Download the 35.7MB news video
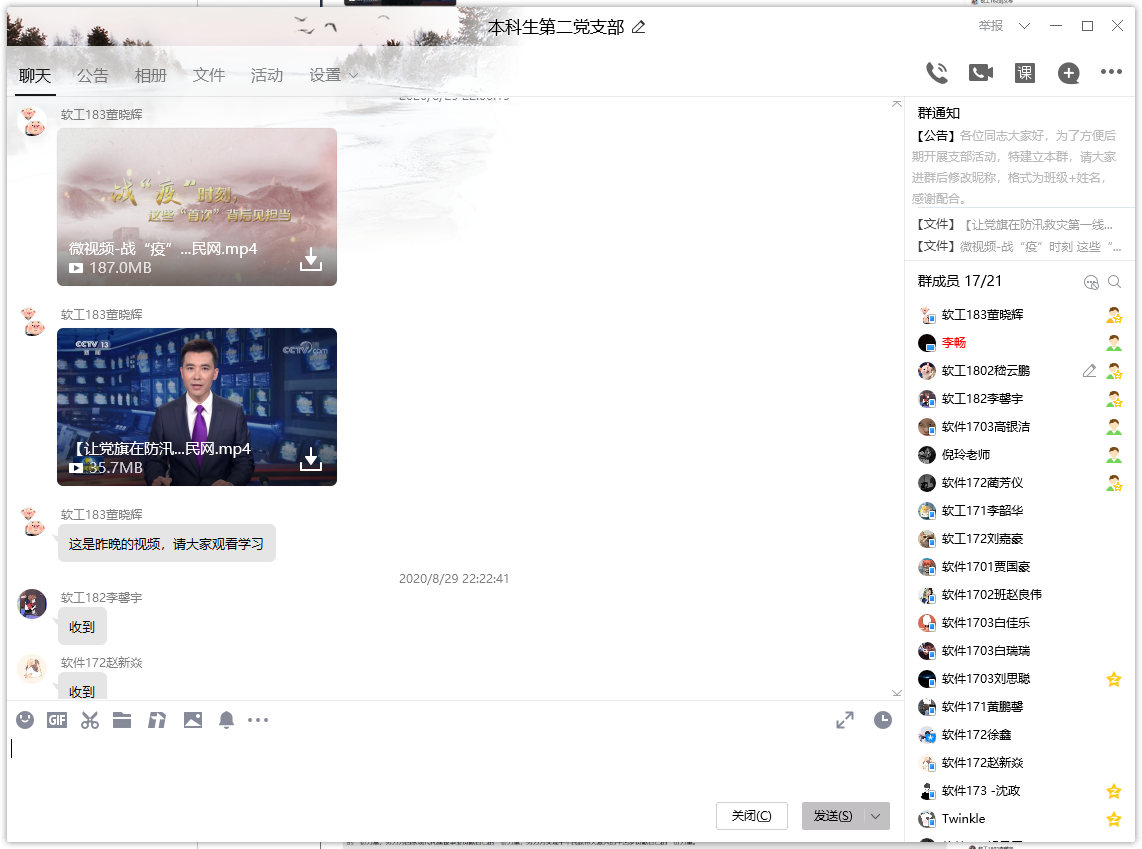The height and width of the screenshot is (849, 1142). point(311,459)
